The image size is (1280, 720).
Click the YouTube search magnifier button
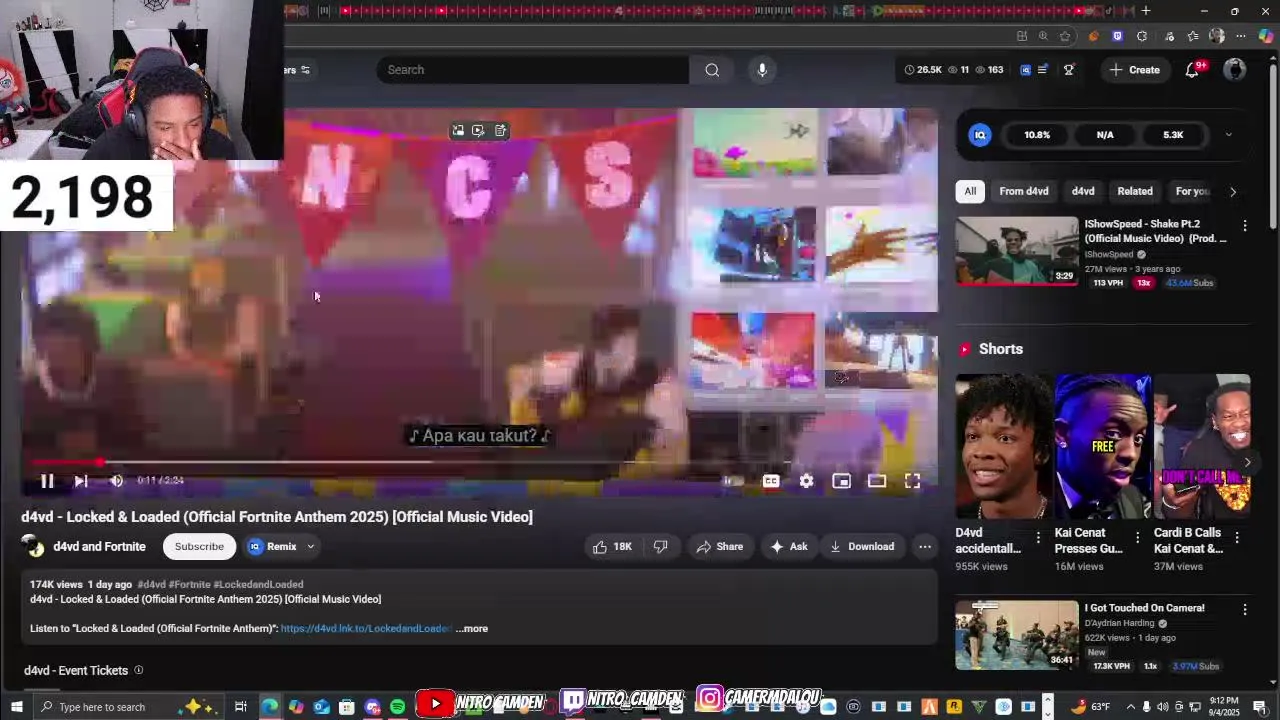click(712, 70)
